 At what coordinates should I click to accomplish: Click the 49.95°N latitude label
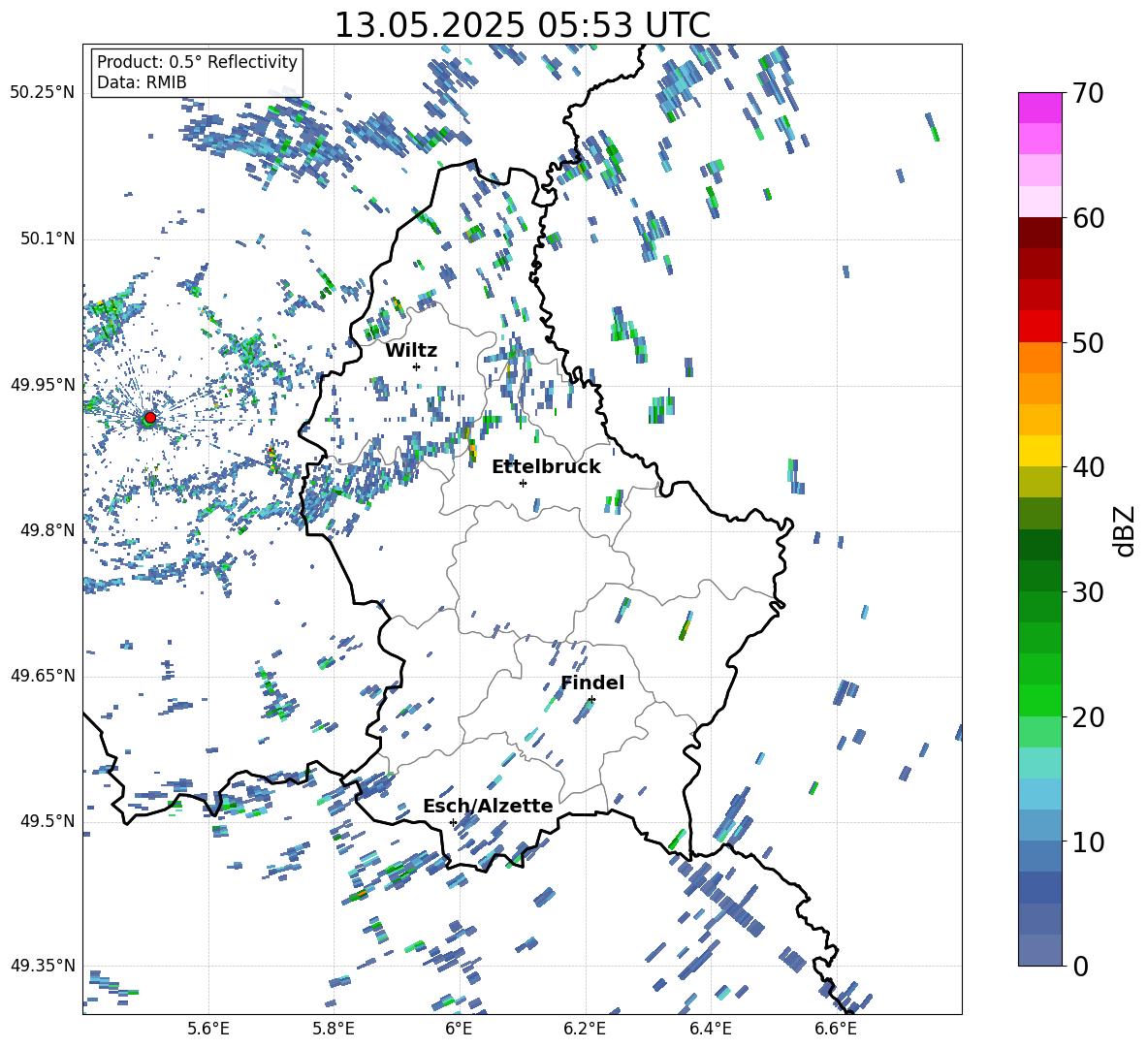coord(43,385)
